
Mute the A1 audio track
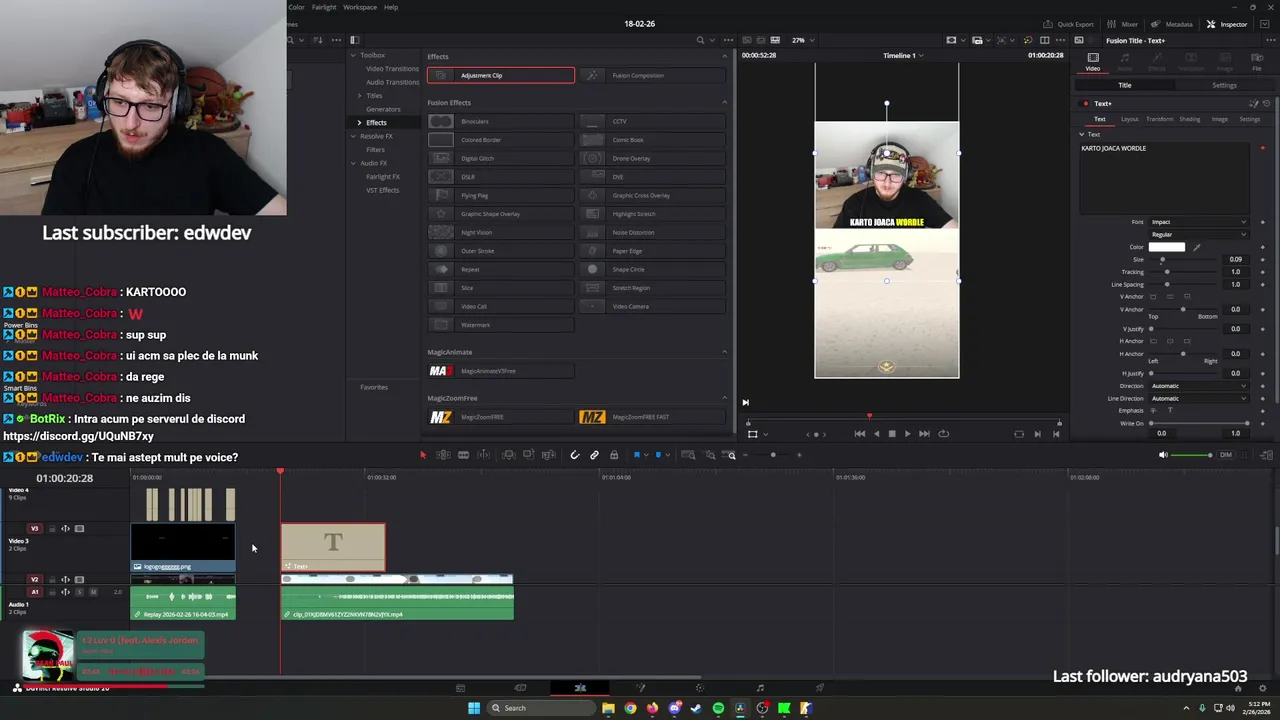pyautogui.click(x=93, y=592)
